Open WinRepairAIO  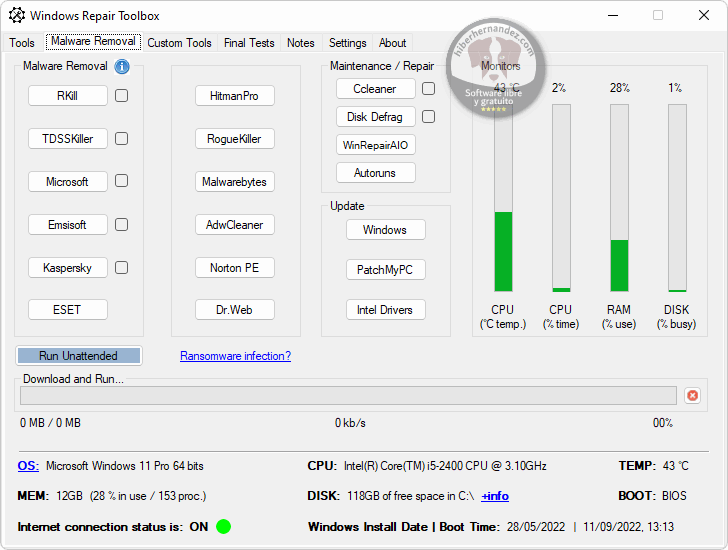point(376,145)
